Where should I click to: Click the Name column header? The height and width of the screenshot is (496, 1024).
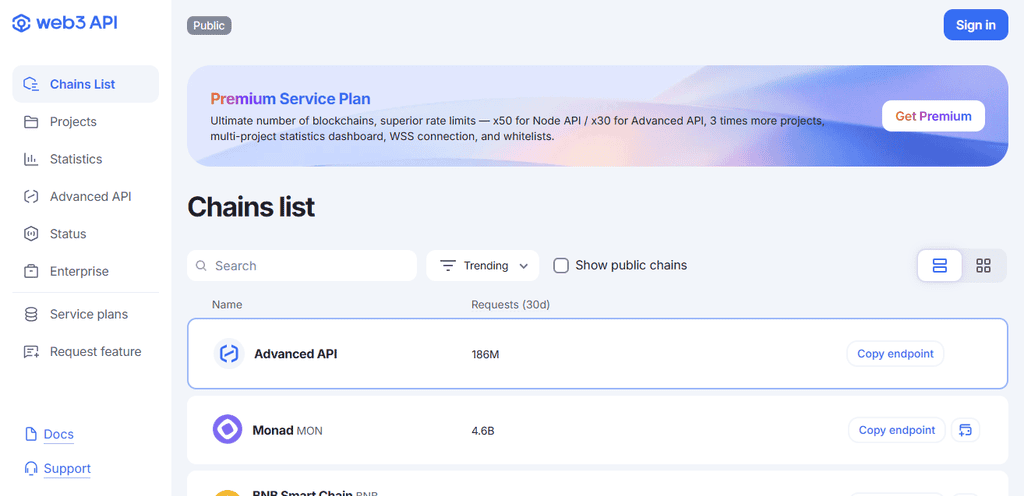pyautogui.click(x=227, y=305)
